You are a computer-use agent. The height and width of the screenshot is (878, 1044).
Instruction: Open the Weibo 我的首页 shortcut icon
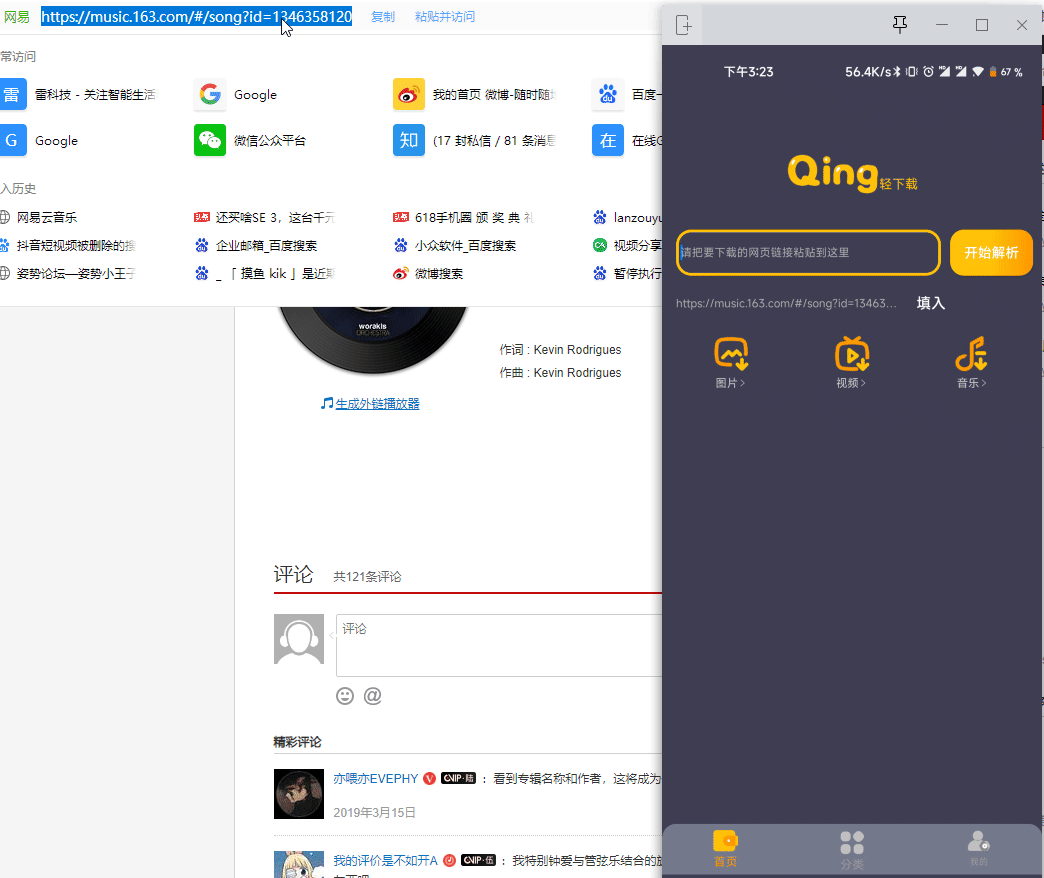[409, 95]
